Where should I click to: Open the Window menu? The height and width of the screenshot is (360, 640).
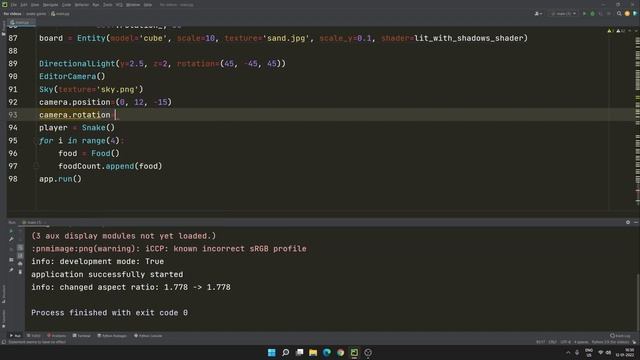pos(133,5)
